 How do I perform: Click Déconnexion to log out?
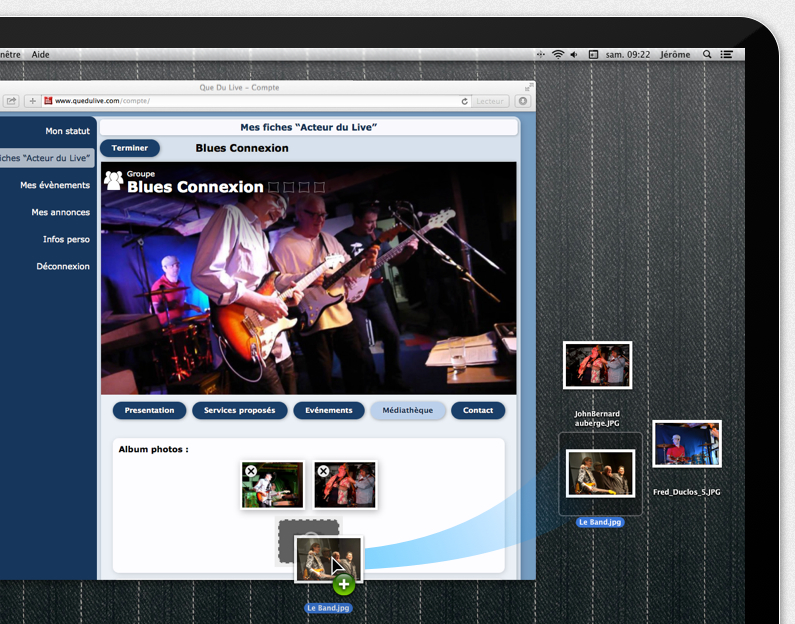63,266
